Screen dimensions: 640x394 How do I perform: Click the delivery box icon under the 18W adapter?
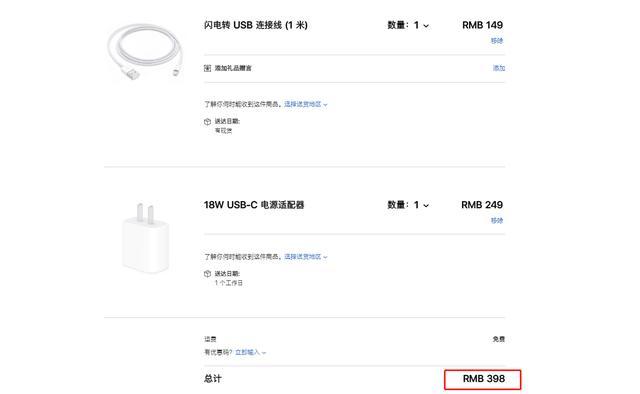207,274
